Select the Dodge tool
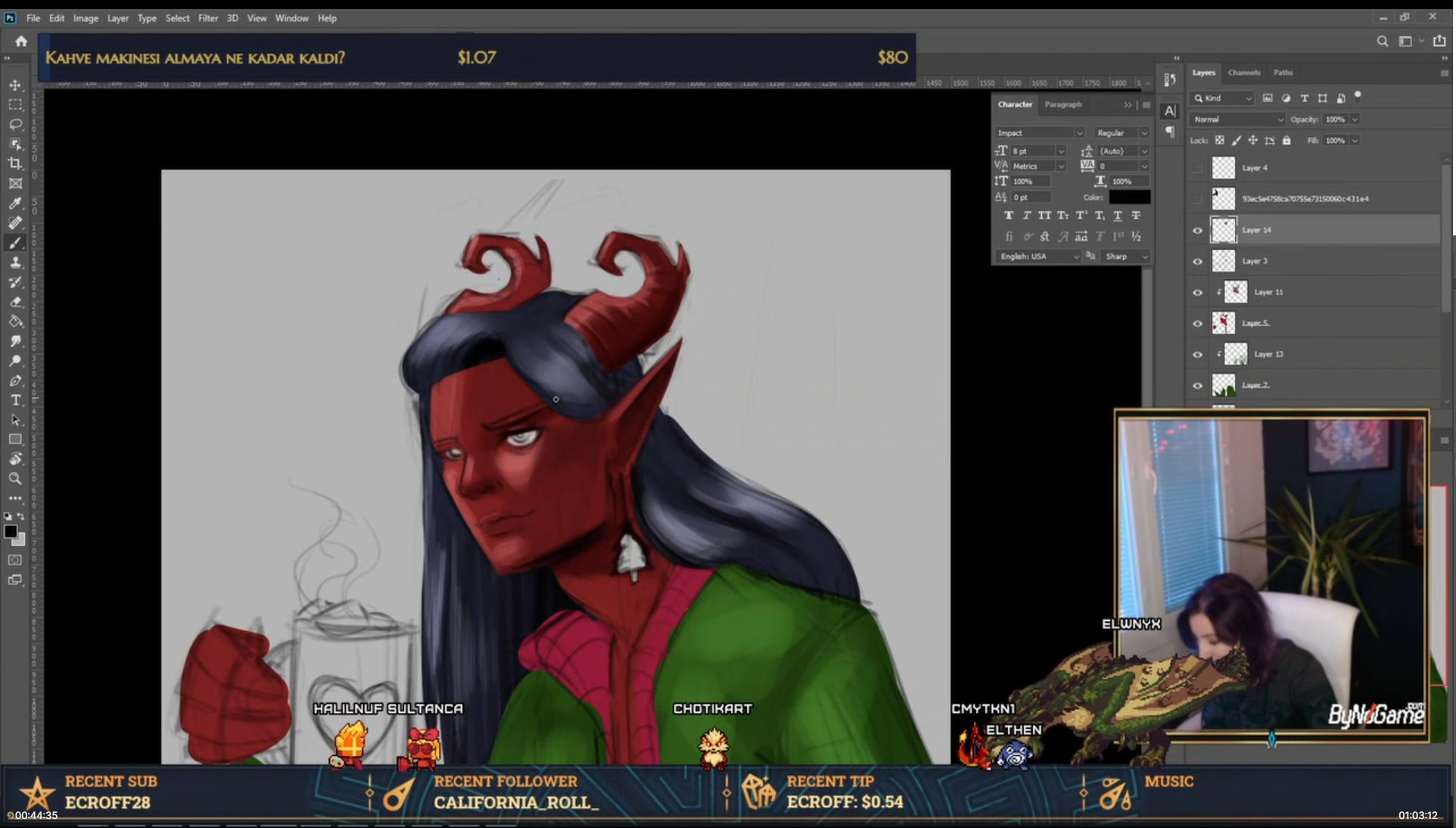The height and width of the screenshot is (828, 1456). pyautogui.click(x=15, y=360)
